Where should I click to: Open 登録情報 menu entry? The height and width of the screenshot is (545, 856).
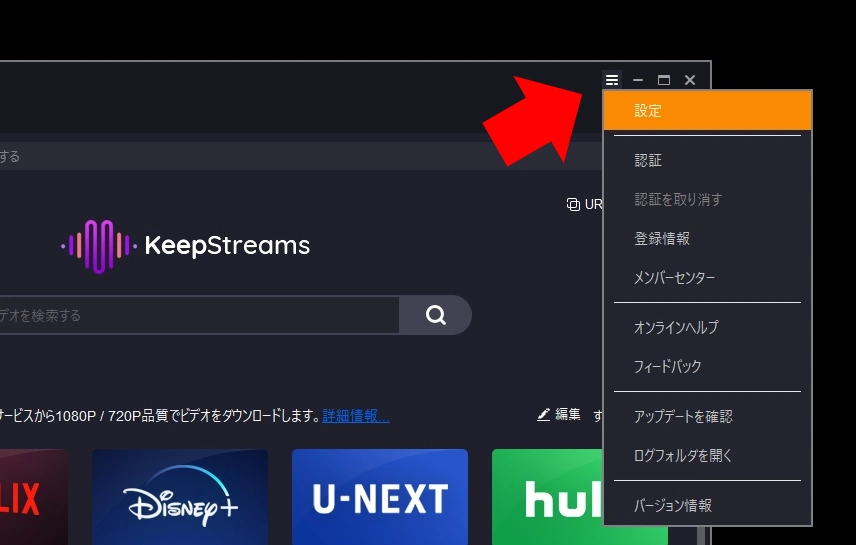[662, 239]
